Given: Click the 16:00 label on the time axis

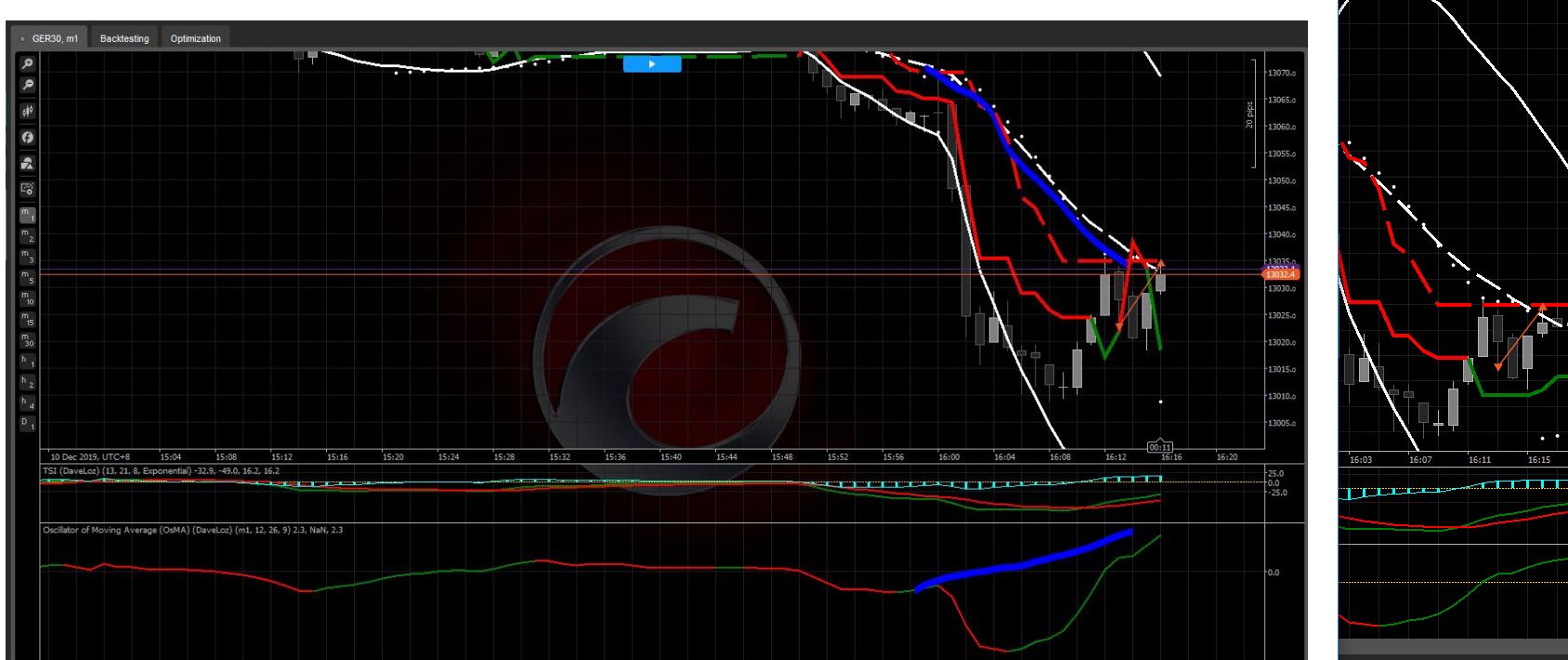Looking at the screenshot, I should [x=948, y=457].
